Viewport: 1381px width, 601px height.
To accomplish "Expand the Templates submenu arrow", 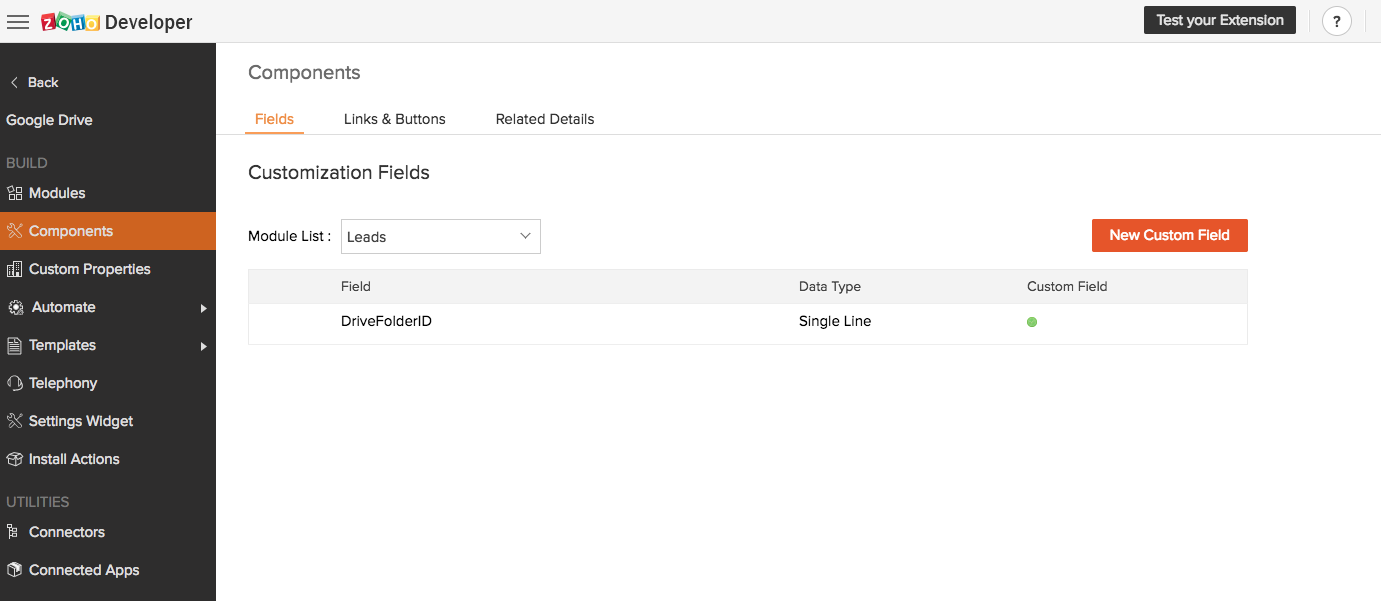I will (203, 346).
